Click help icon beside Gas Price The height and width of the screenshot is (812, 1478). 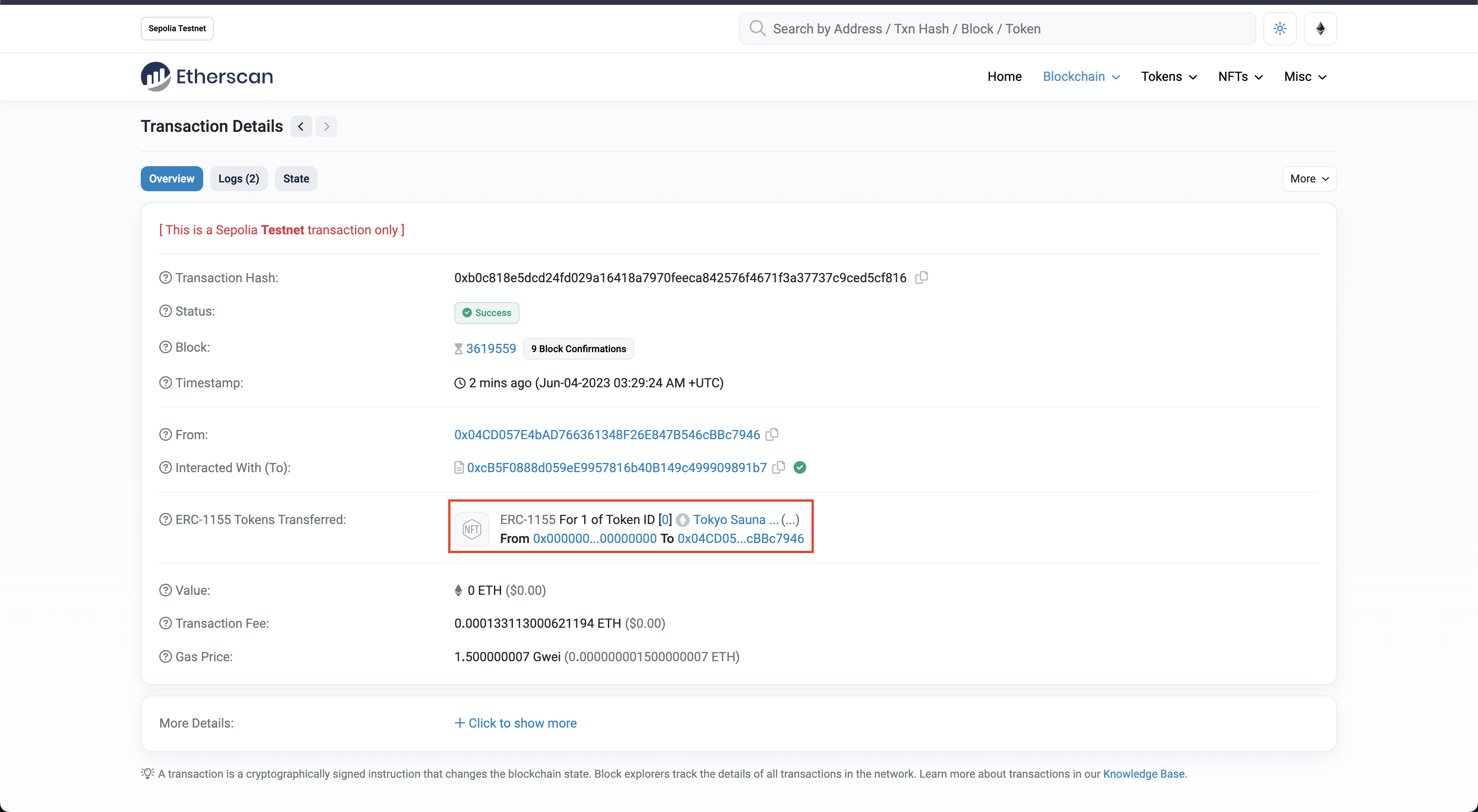click(165, 657)
